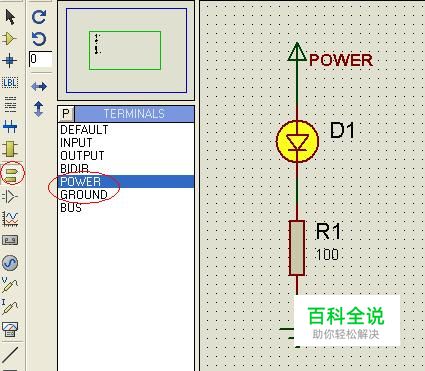Click the POWER terminal arrow in schematic
425x371 pixels.
pyautogui.click(x=297, y=52)
